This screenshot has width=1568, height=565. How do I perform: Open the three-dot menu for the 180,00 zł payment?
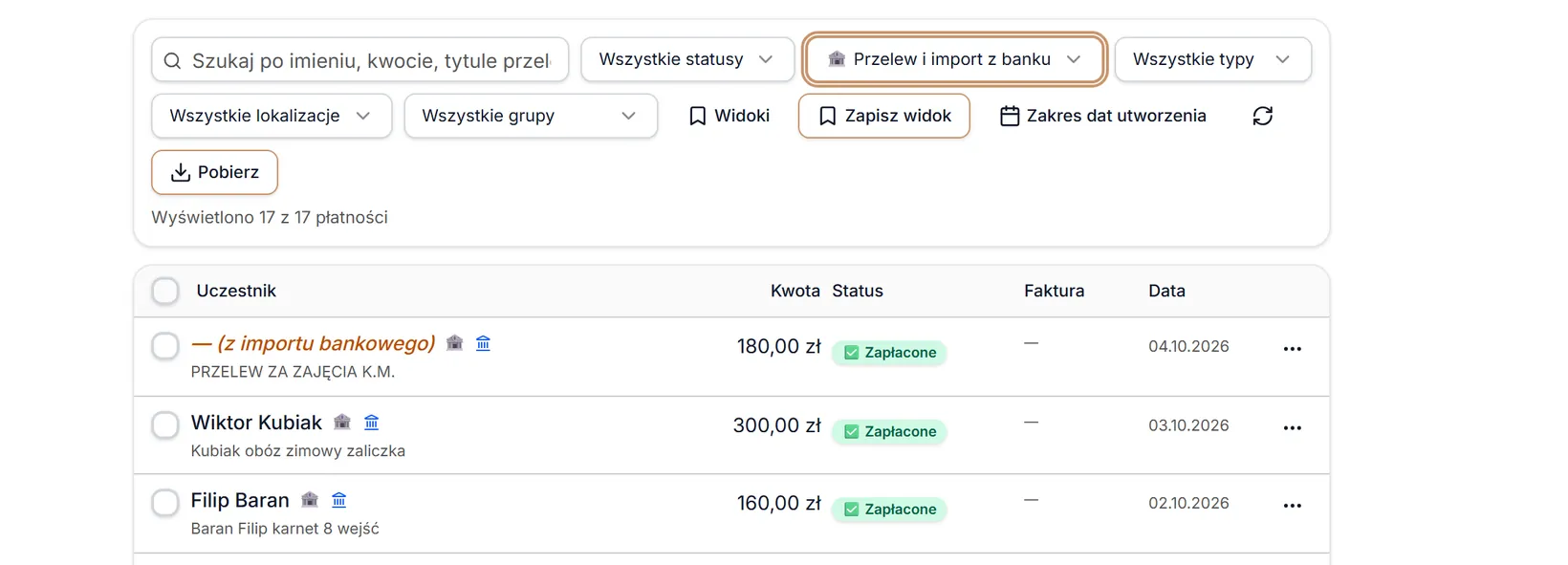tap(1293, 349)
